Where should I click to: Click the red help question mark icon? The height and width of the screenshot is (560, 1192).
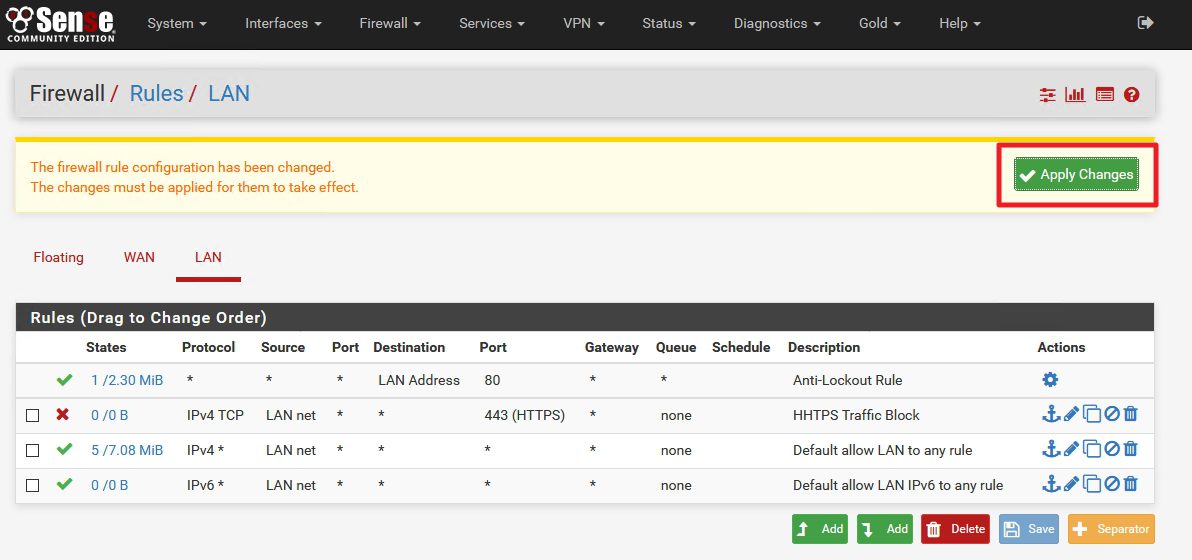[x=1132, y=95]
